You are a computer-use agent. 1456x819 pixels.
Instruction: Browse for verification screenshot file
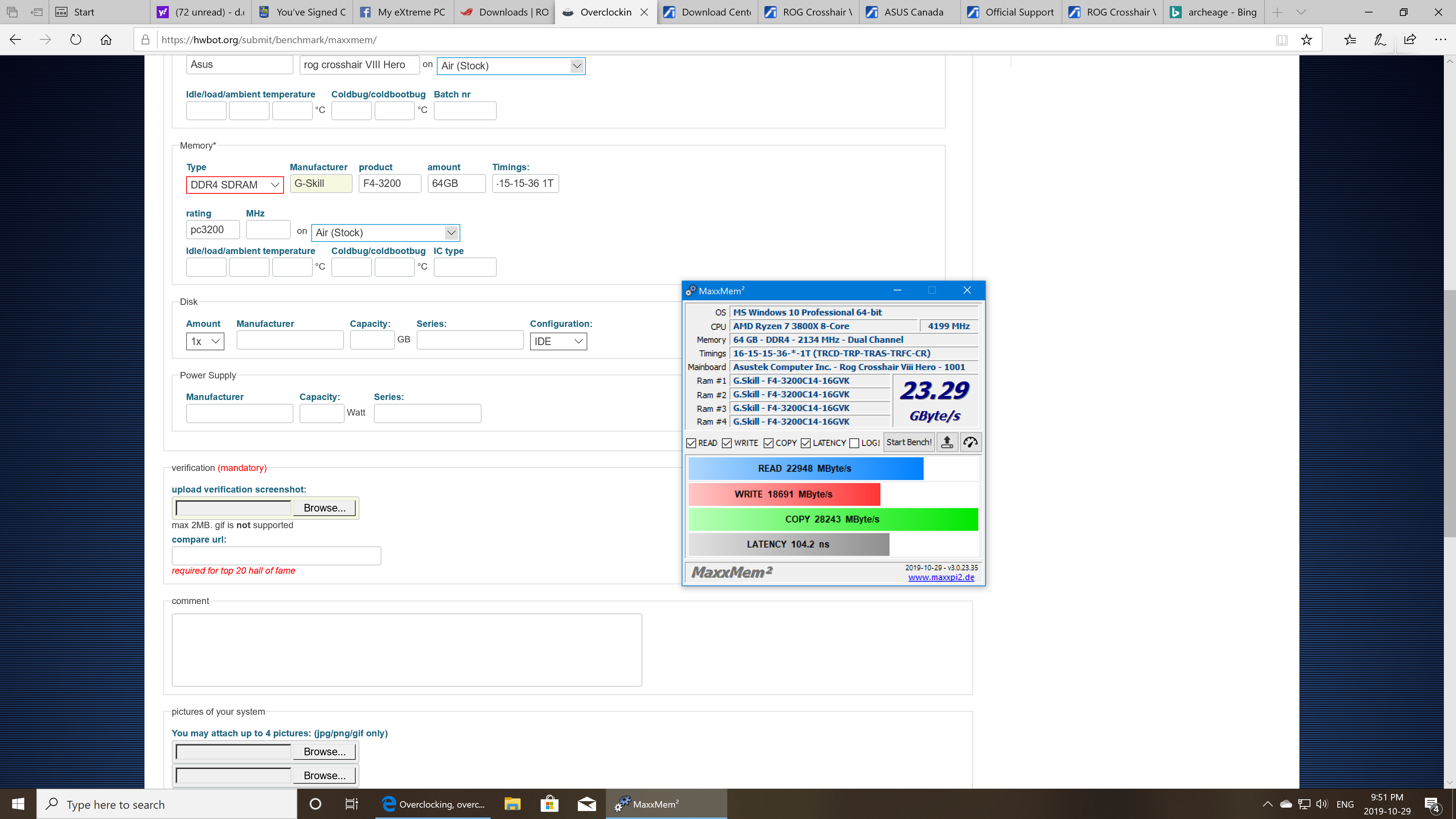325,508
